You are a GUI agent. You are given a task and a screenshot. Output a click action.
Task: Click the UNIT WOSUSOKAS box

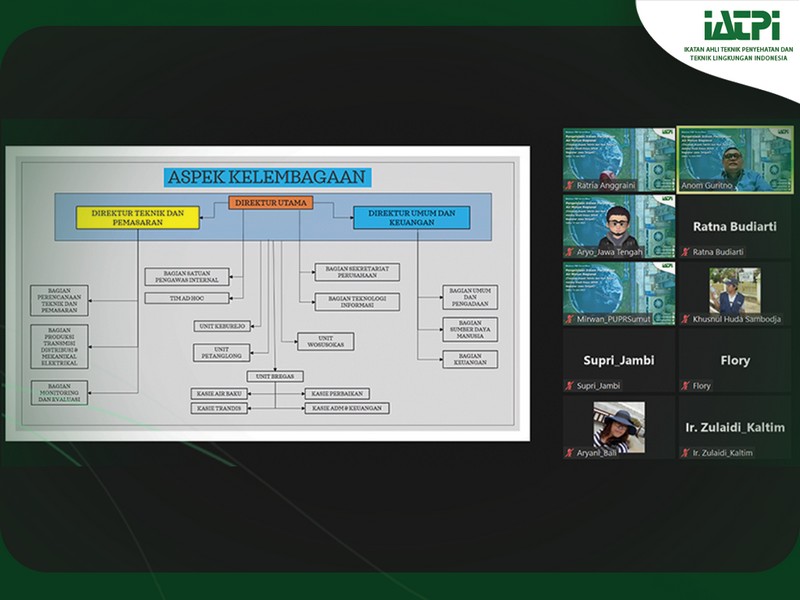click(326, 341)
